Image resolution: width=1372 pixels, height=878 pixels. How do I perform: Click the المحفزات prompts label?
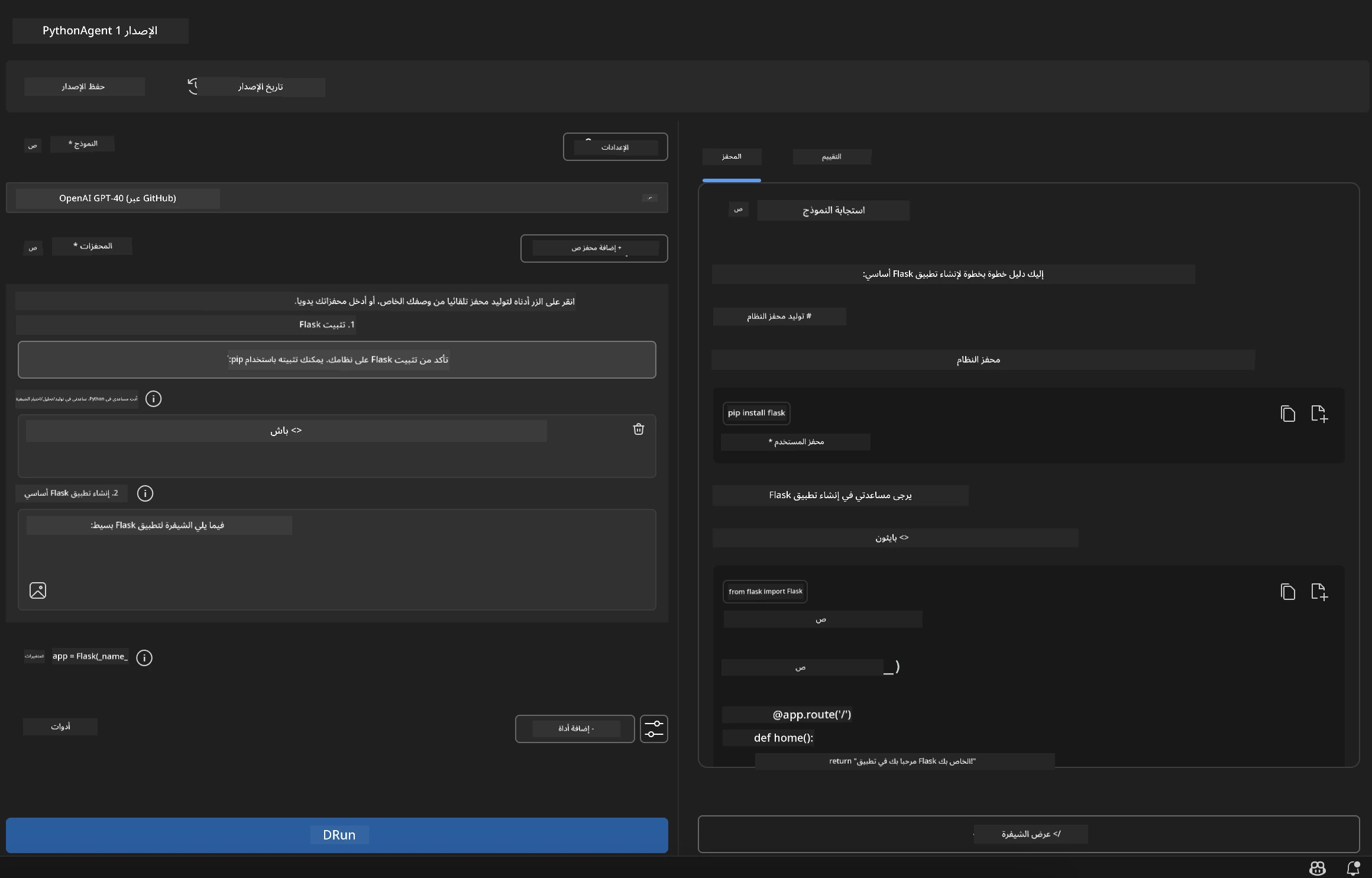(92, 246)
